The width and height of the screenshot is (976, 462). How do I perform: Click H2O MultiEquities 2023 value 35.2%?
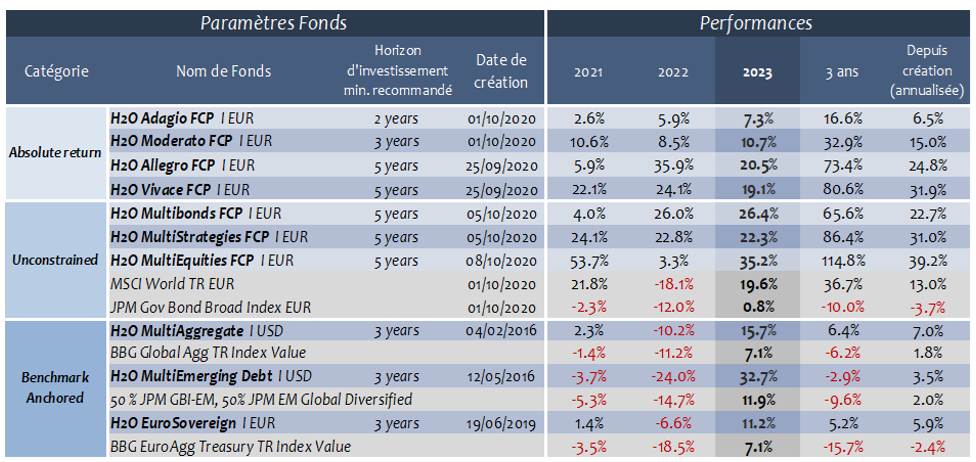757,261
